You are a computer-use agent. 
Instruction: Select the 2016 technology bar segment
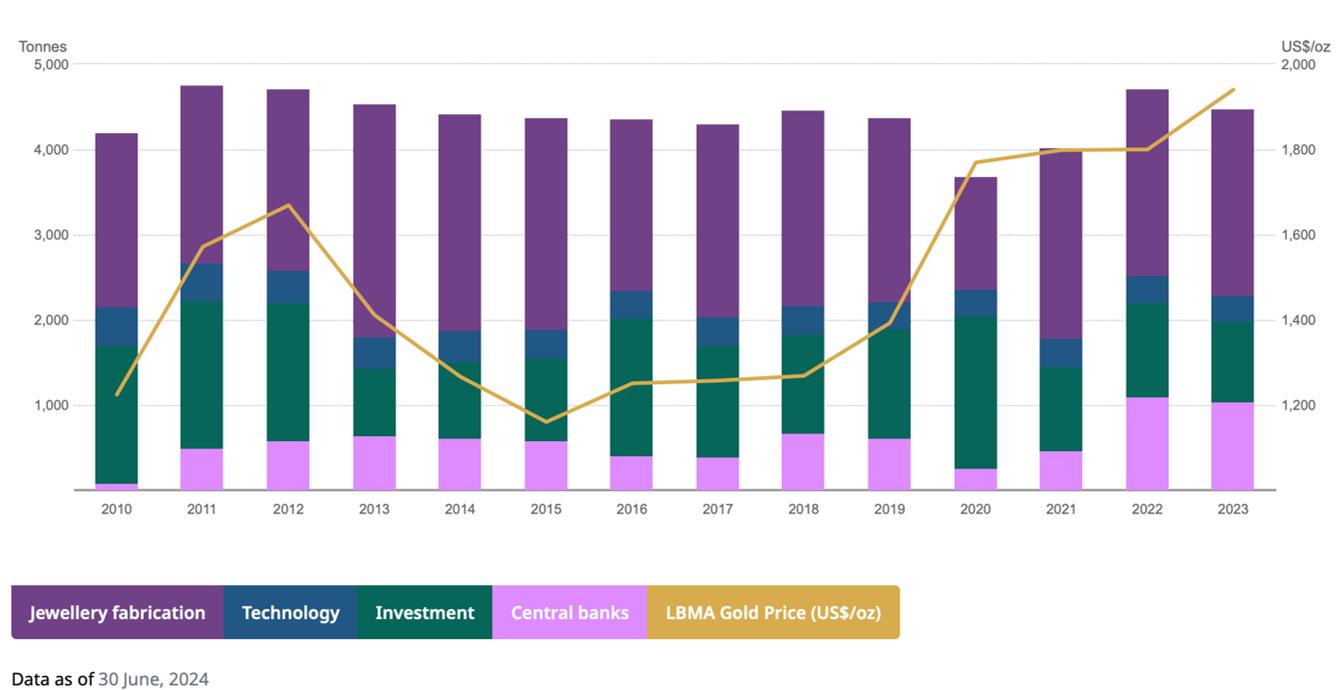(x=632, y=305)
